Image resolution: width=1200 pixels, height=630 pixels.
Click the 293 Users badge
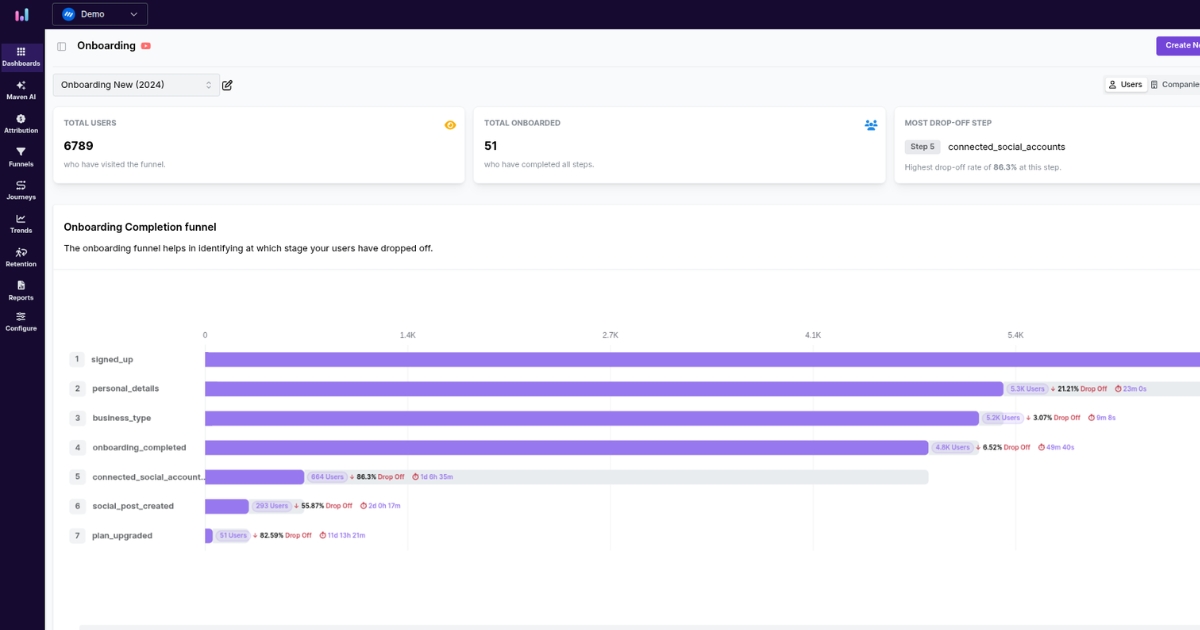click(271, 507)
